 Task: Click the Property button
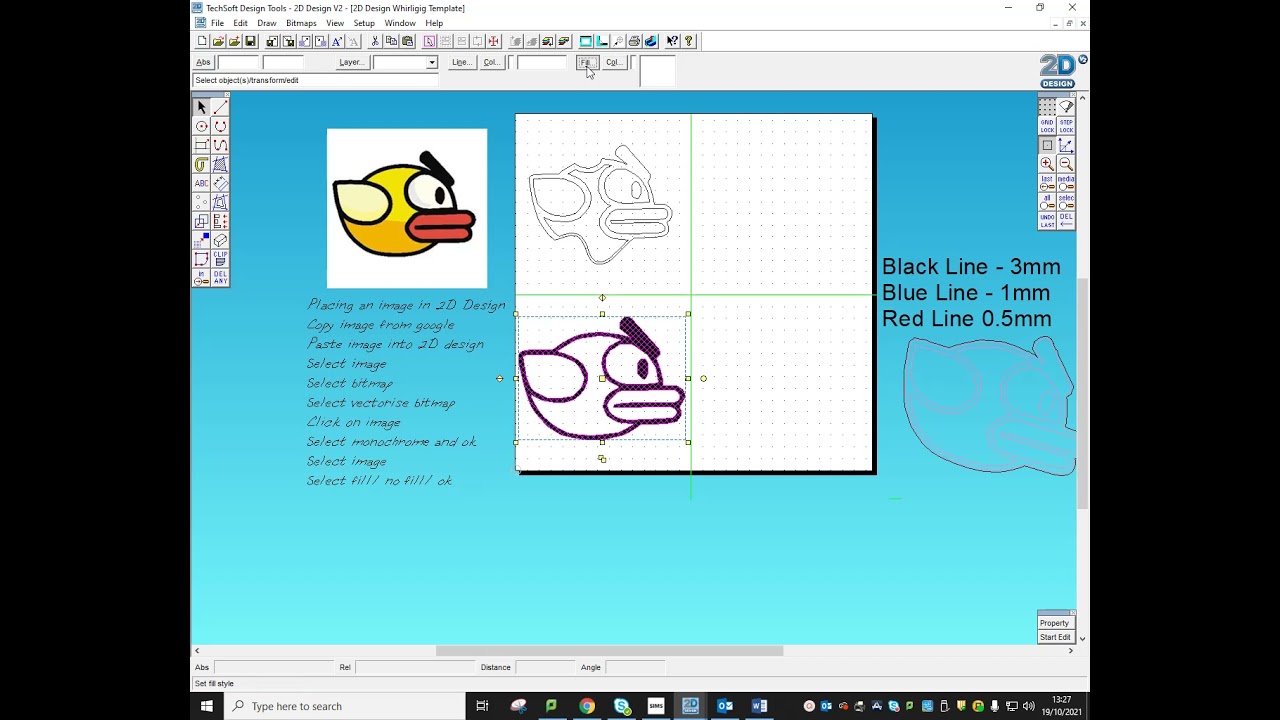click(x=1054, y=623)
